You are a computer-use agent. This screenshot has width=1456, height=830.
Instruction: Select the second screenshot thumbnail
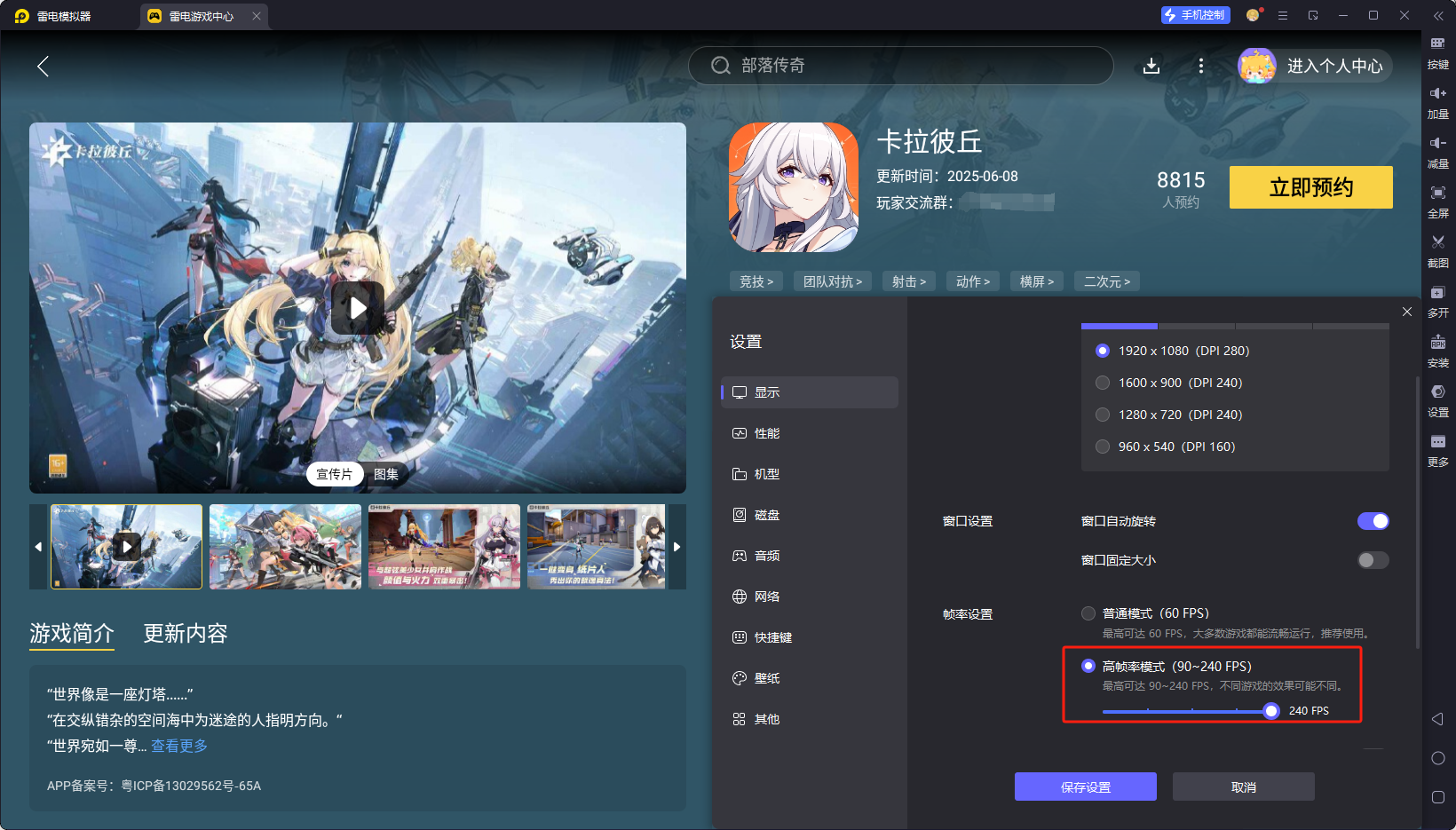coord(285,547)
